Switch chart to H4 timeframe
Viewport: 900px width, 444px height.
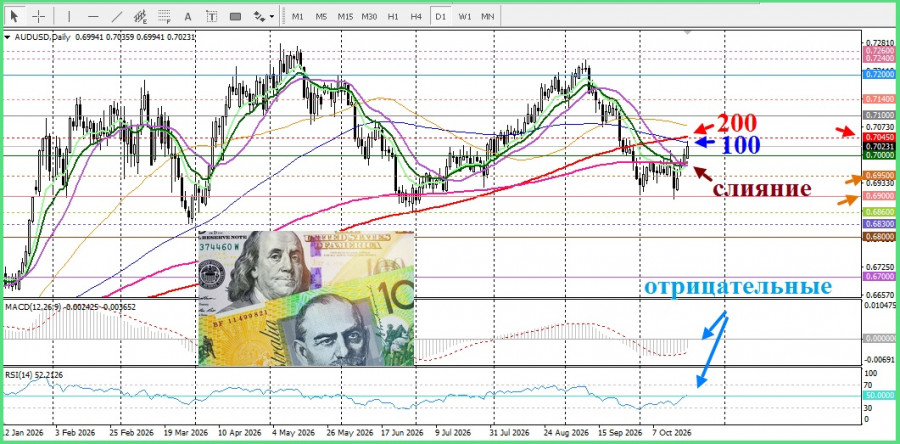pyautogui.click(x=416, y=17)
